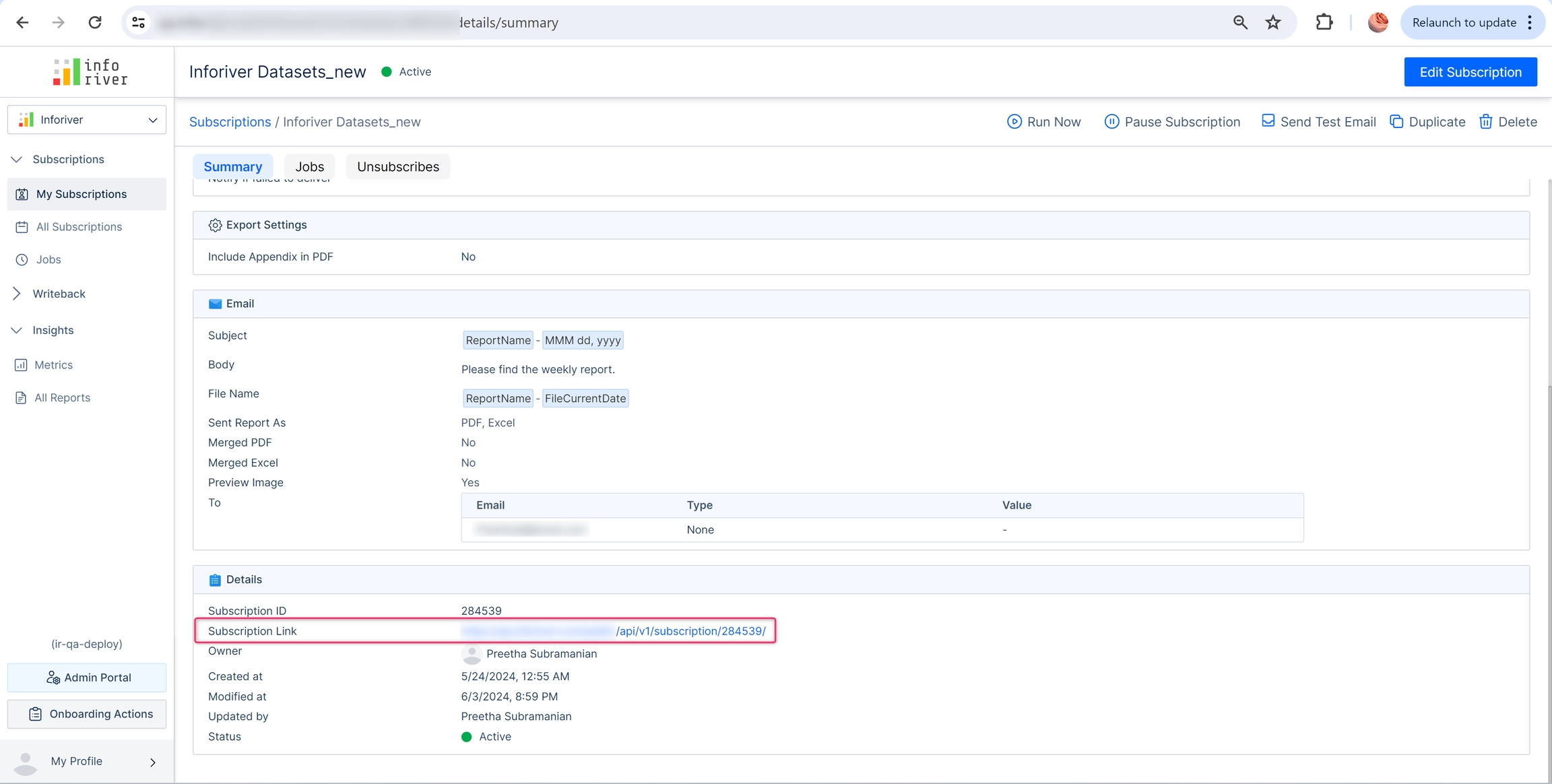Screen dimensions: 1552x784
Task: Open the subscription API link
Action: (x=690, y=631)
